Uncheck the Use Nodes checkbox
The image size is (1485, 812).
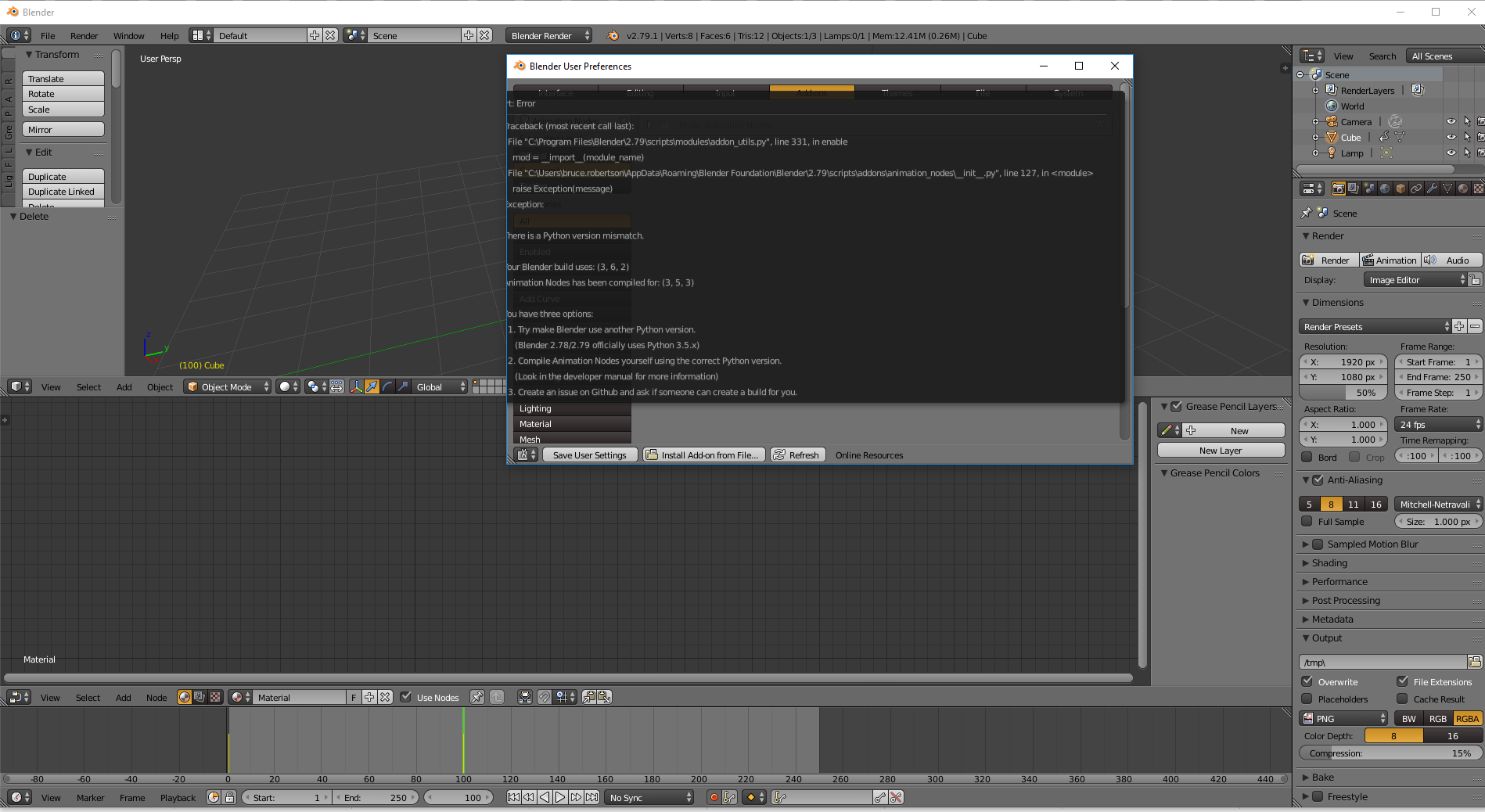407,697
